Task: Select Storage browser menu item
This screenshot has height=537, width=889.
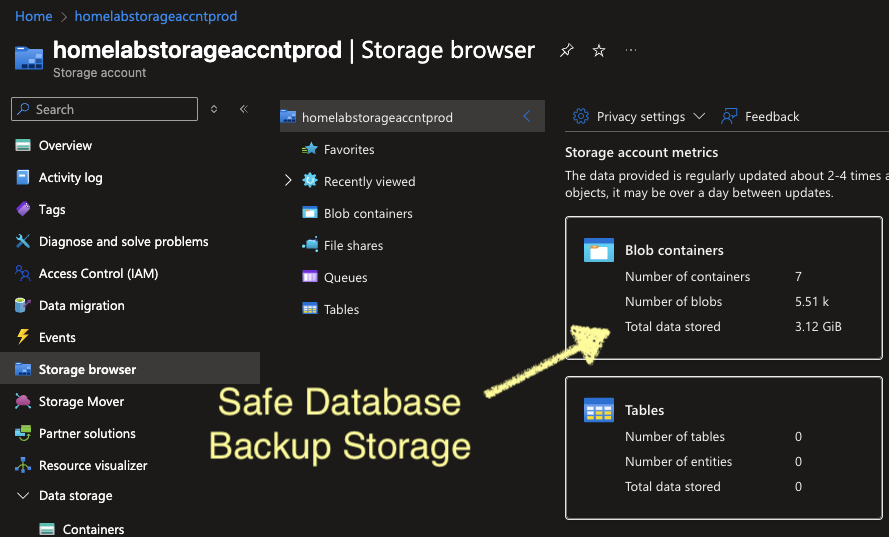Action: click(130, 369)
